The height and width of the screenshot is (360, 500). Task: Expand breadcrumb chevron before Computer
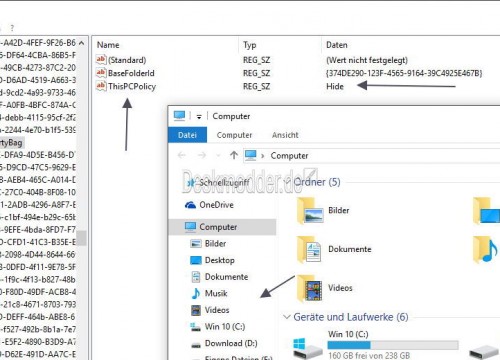coord(263,156)
